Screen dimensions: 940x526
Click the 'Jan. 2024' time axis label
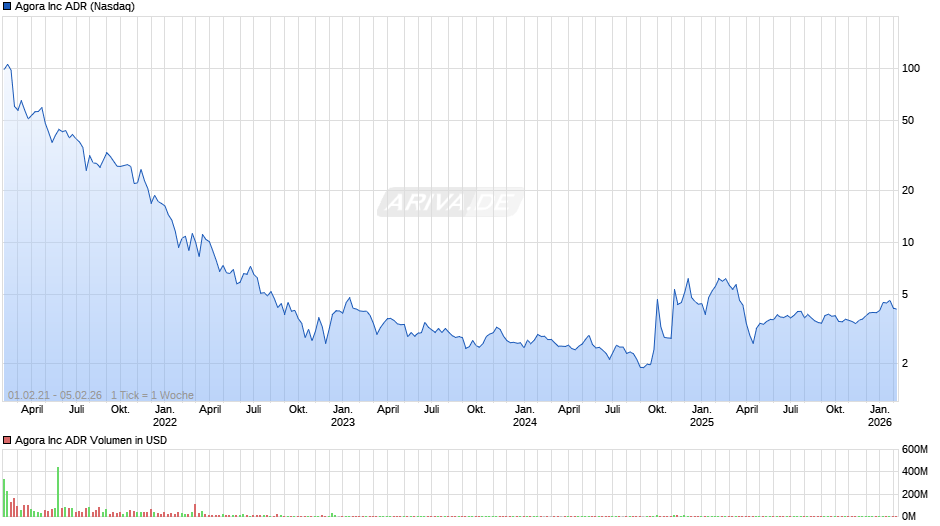[x=525, y=416]
